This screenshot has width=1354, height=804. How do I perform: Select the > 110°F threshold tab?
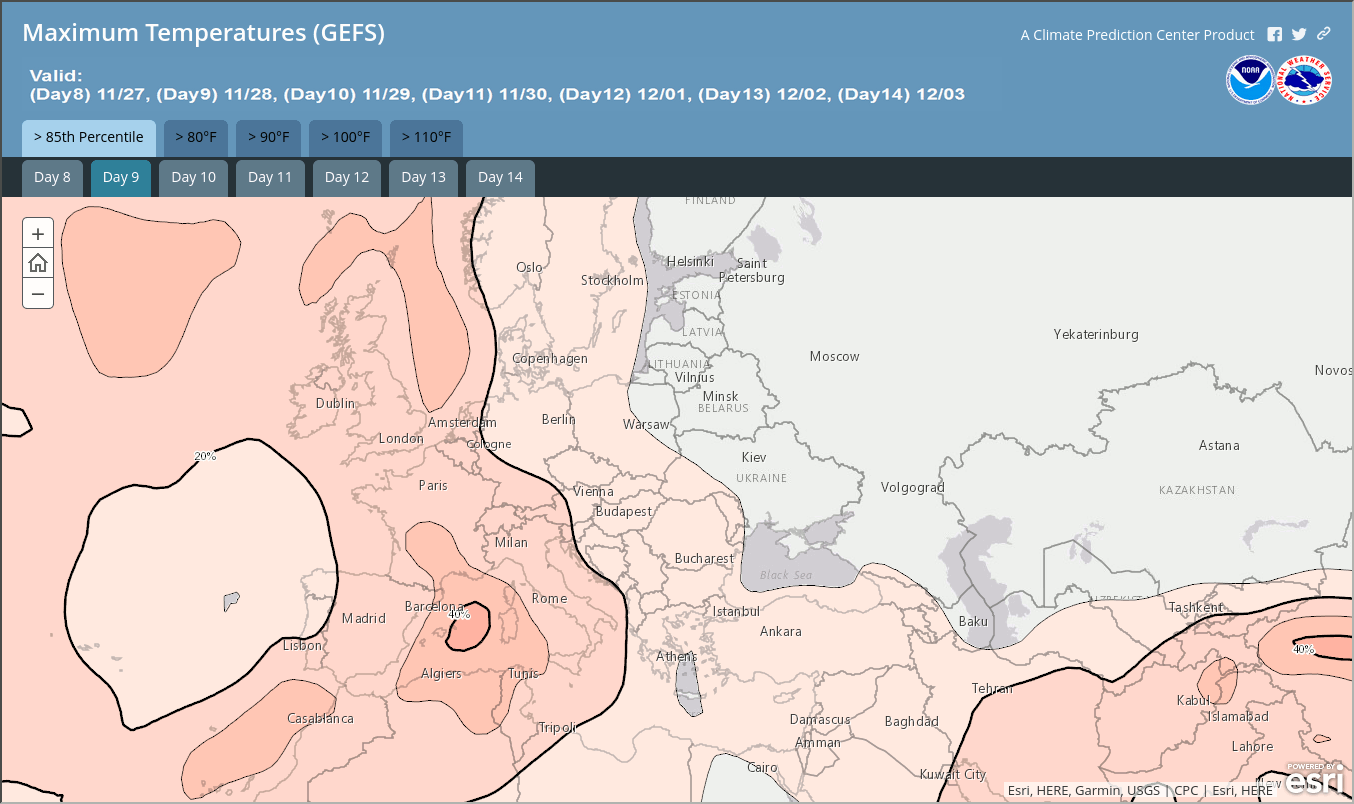pos(426,137)
